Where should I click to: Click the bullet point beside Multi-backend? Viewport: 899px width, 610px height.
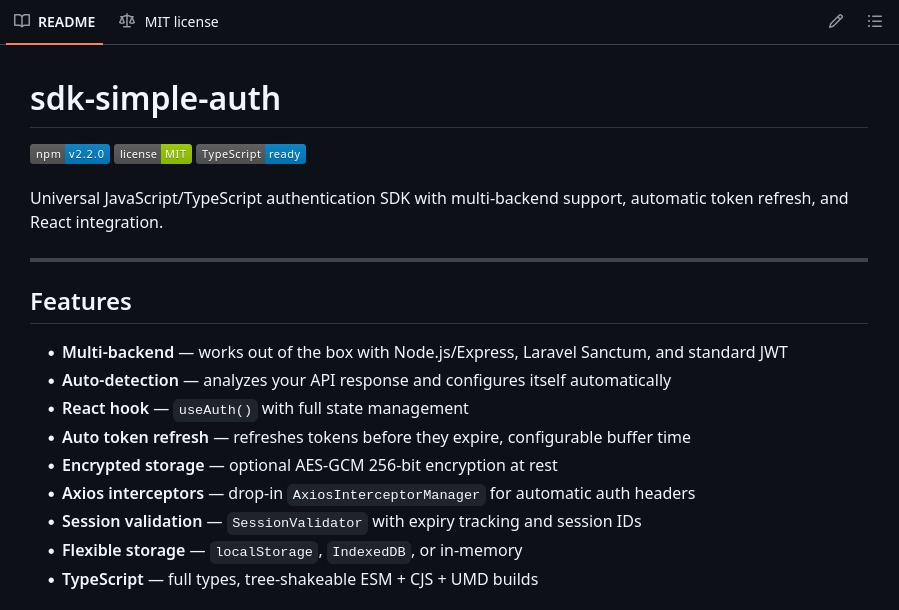(51, 353)
